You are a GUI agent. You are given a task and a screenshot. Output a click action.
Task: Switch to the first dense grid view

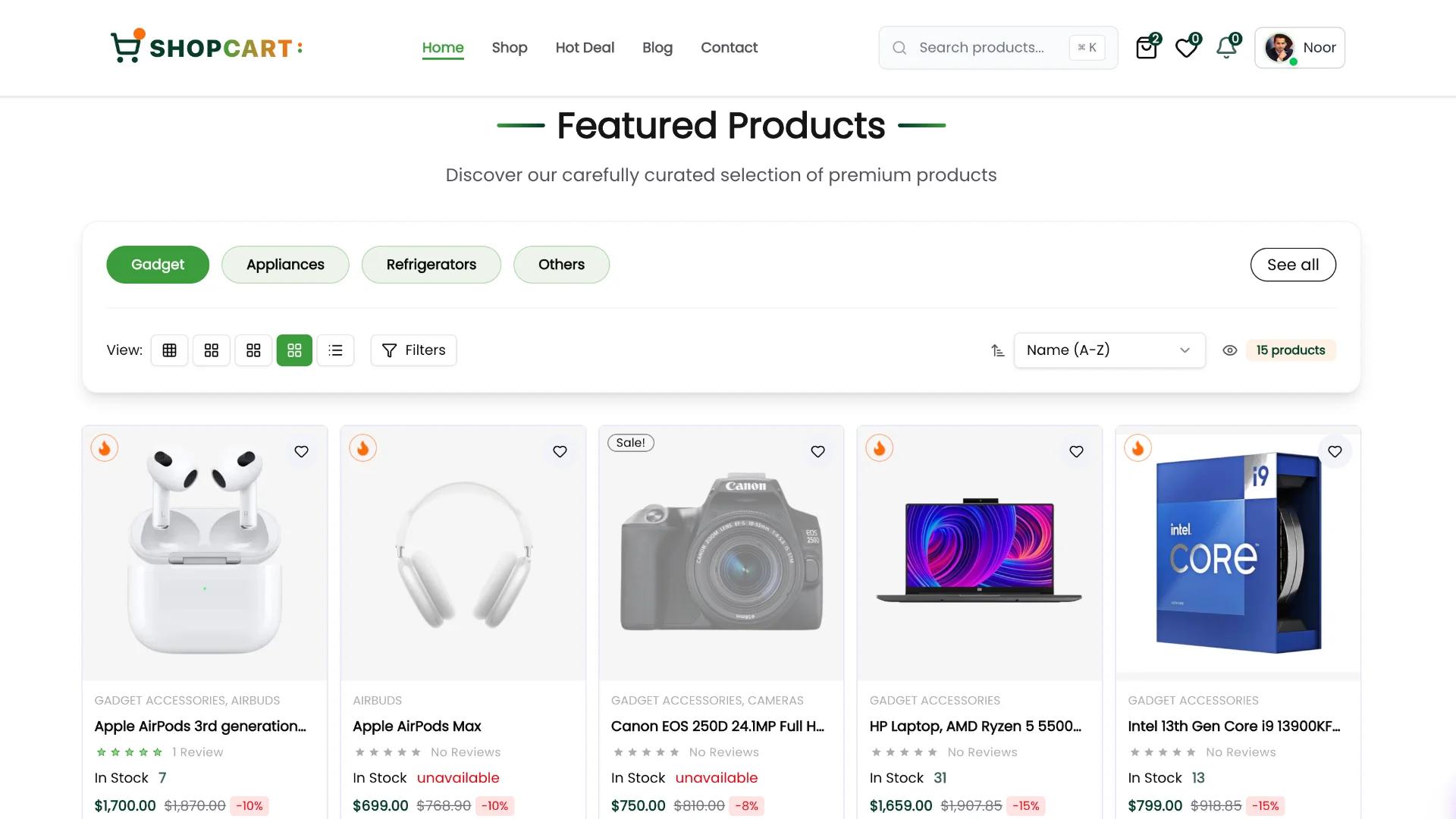(x=169, y=350)
